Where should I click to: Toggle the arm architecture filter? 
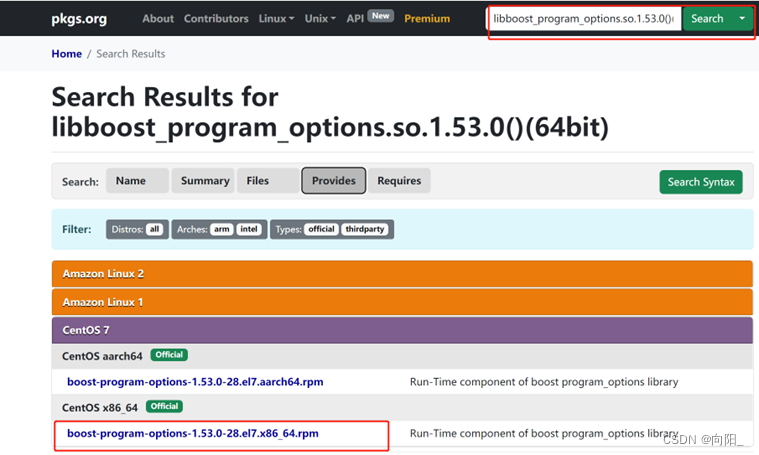pos(222,229)
